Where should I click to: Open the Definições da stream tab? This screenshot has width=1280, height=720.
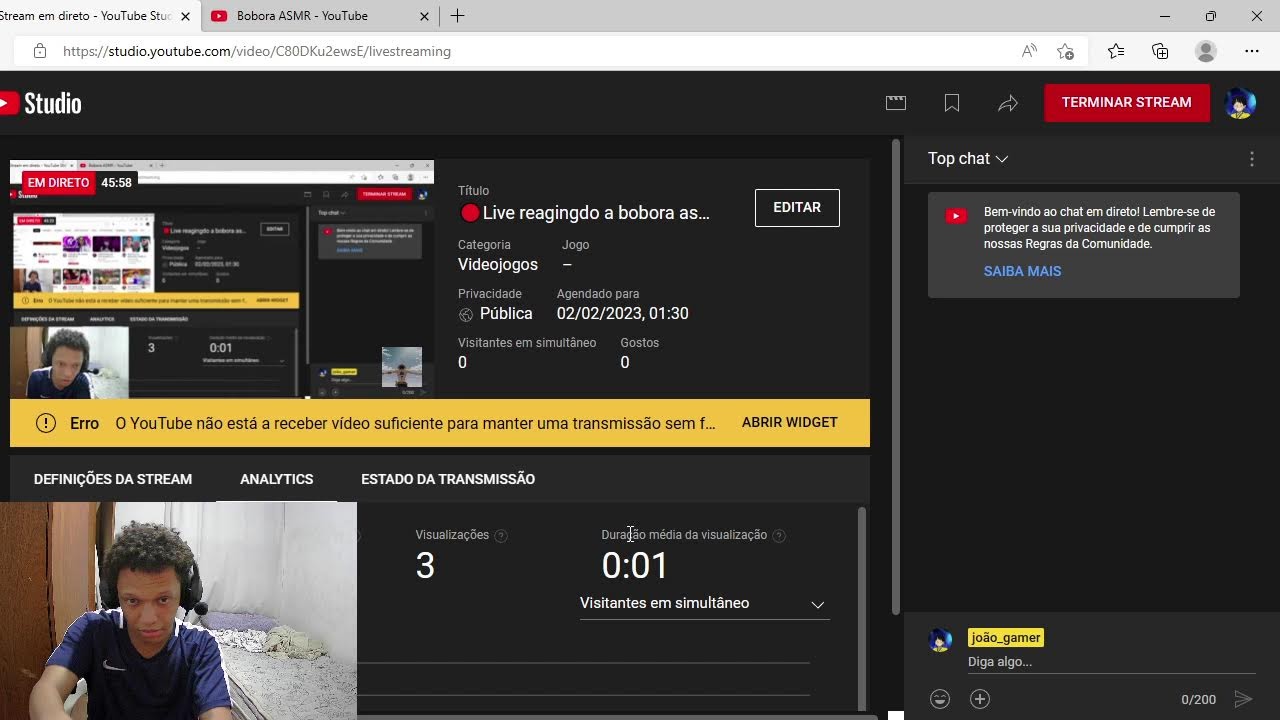[x=113, y=479]
